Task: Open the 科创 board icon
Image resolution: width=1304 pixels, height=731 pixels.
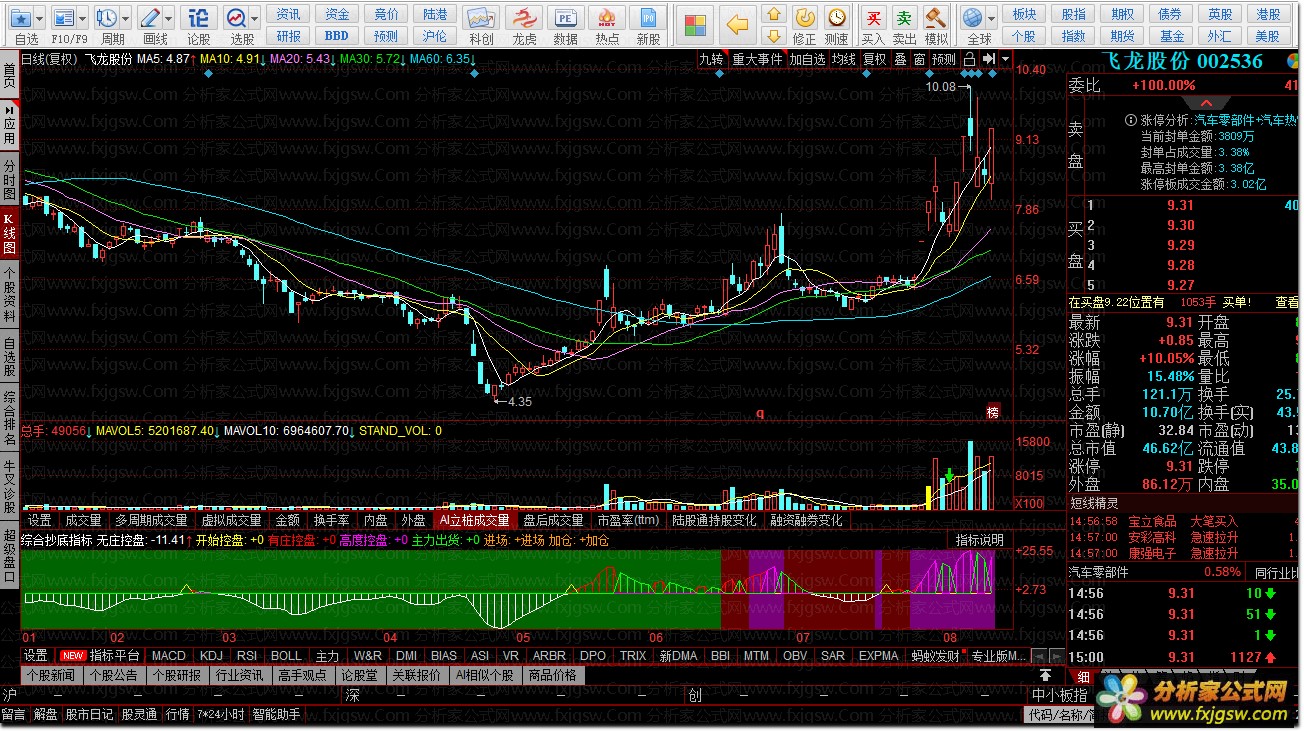Action: coord(481,19)
